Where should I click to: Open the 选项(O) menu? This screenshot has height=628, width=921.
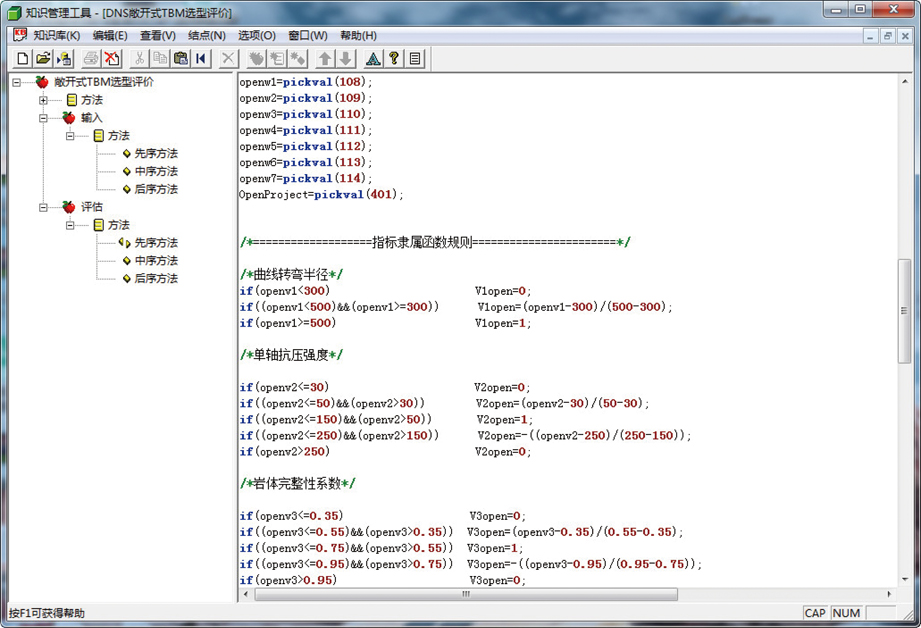click(x=257, y=36)
